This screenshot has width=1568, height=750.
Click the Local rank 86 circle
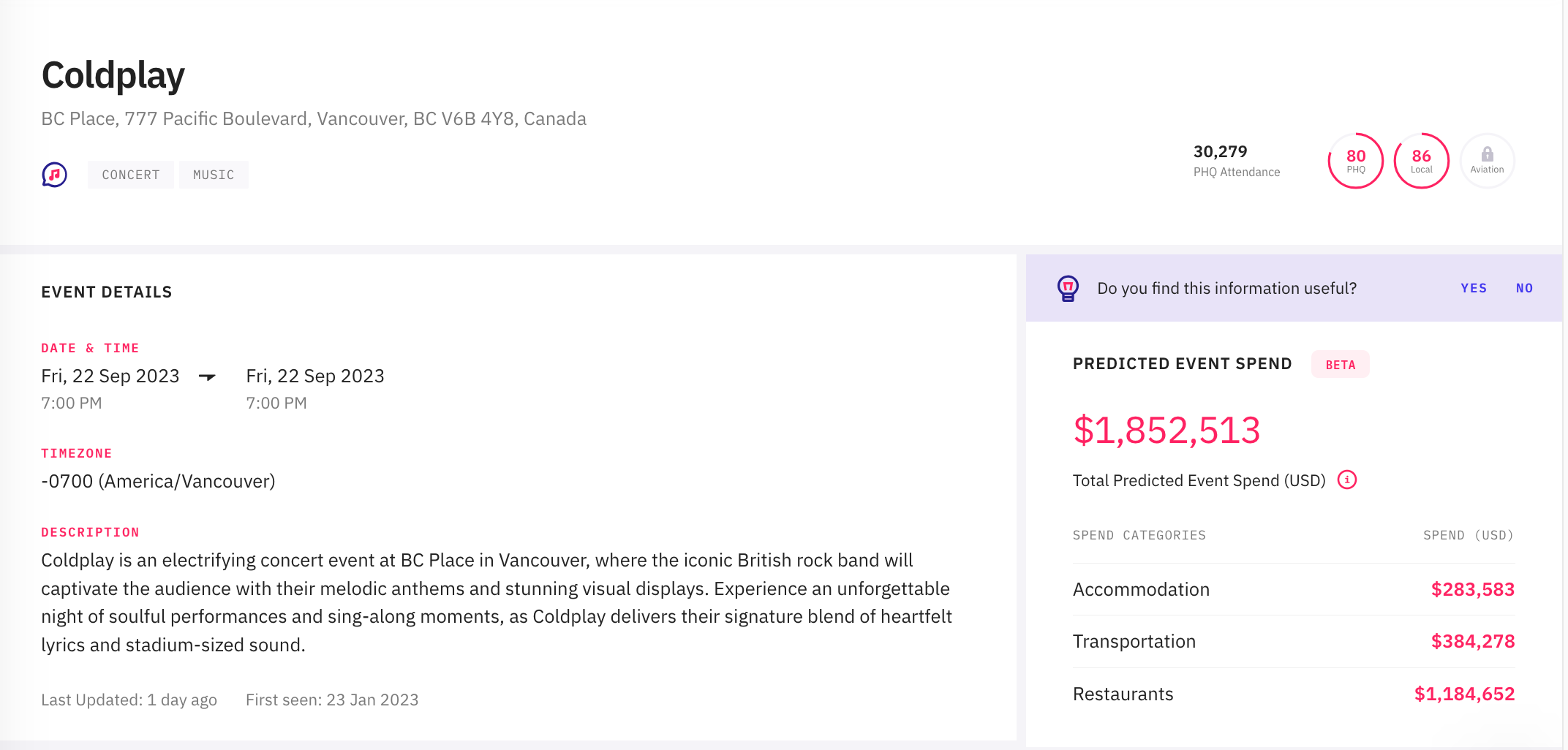point(1421,161)
